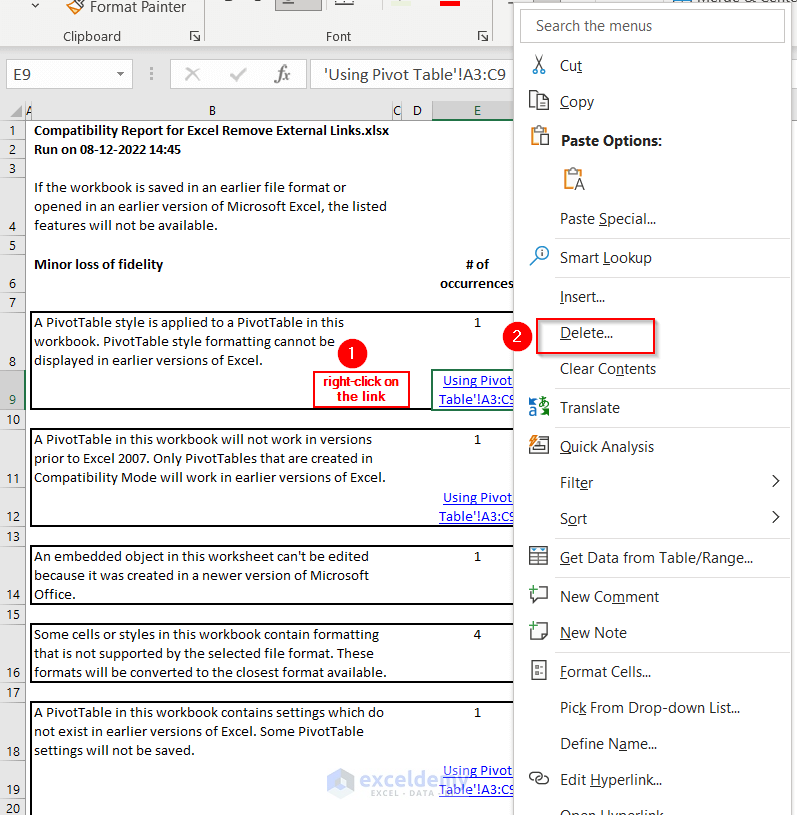
Task: Expand the Filter submenu arrow
Action: [x=776, y=481]
